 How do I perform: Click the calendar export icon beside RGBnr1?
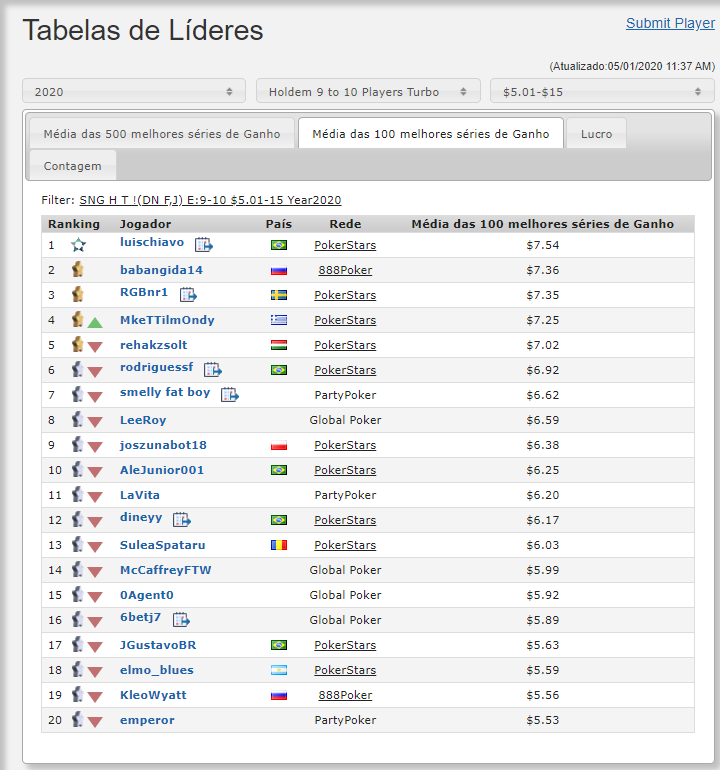[188, 295]
